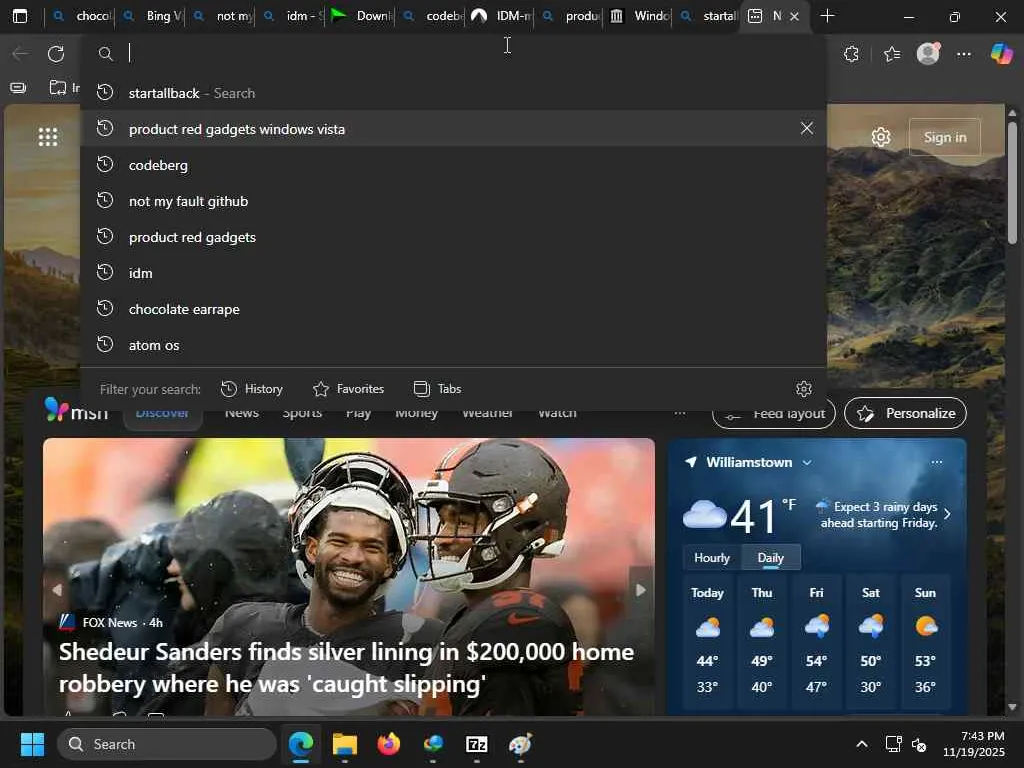Click the favorites bar first icon
Viewport: 1024px width, 768px height.
point(18,88)
